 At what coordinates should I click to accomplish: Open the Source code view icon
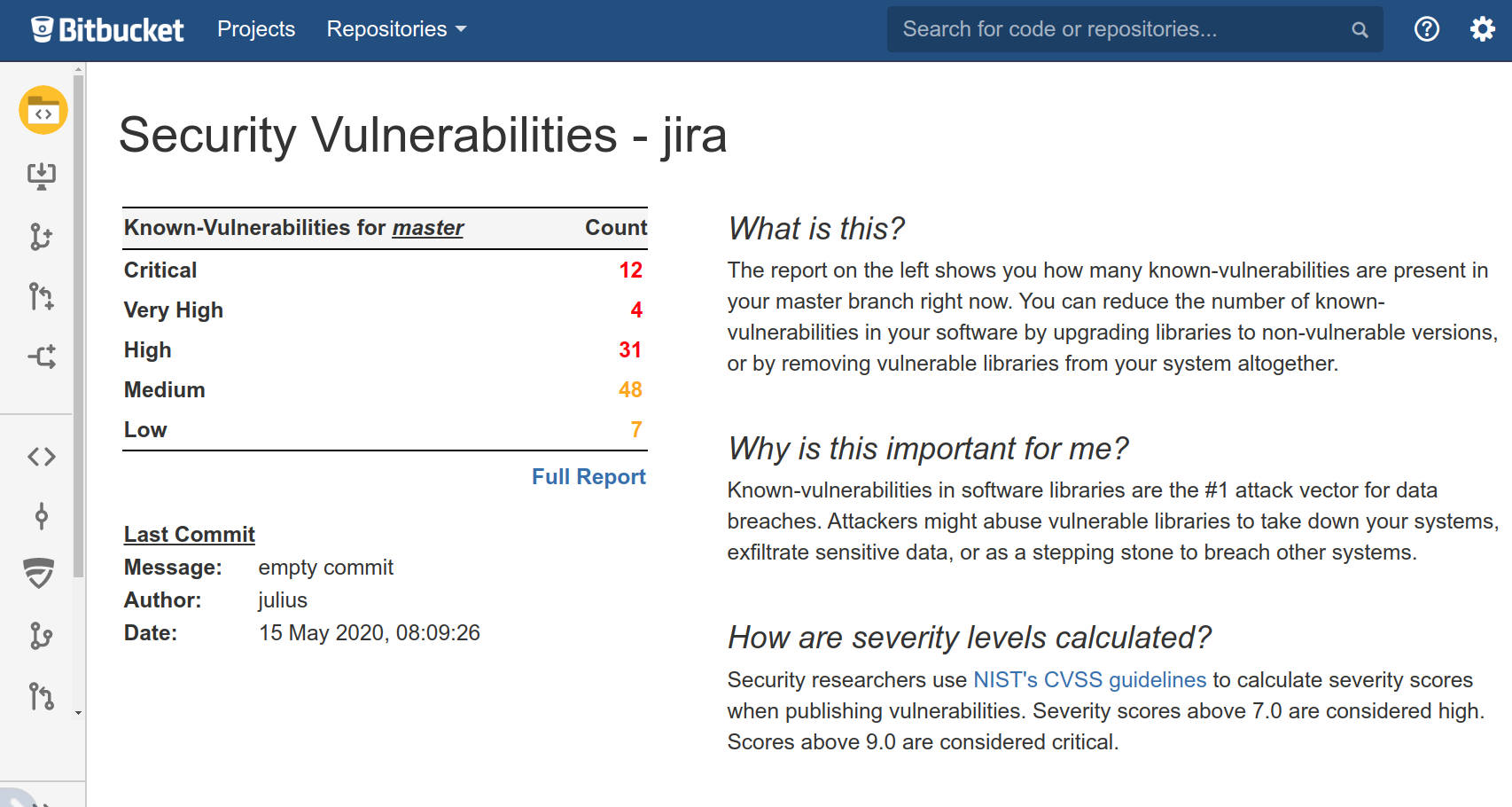coord(42,457)
